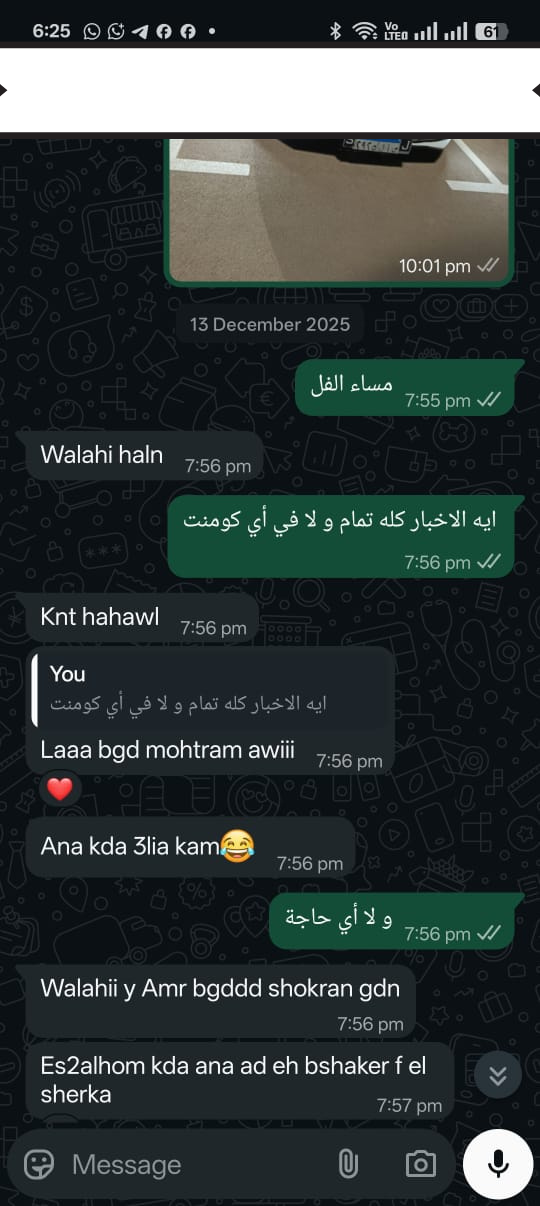This screenshot has width=540, height=1206.
Task: Tap the WhatsApp notification icon in status bar
Action: click(x=92, y=31)
